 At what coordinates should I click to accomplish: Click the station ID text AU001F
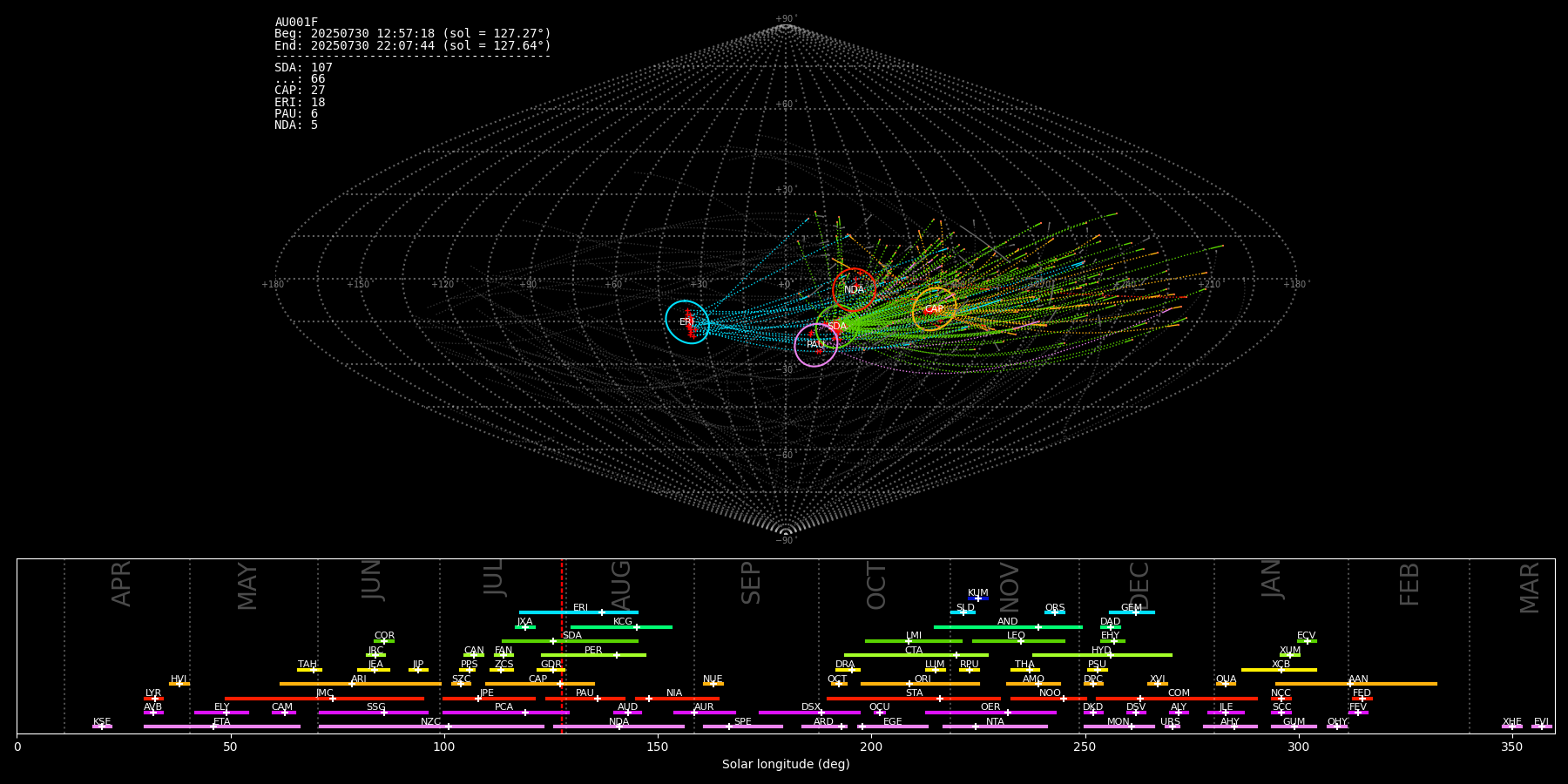click(x=296, y=23)
